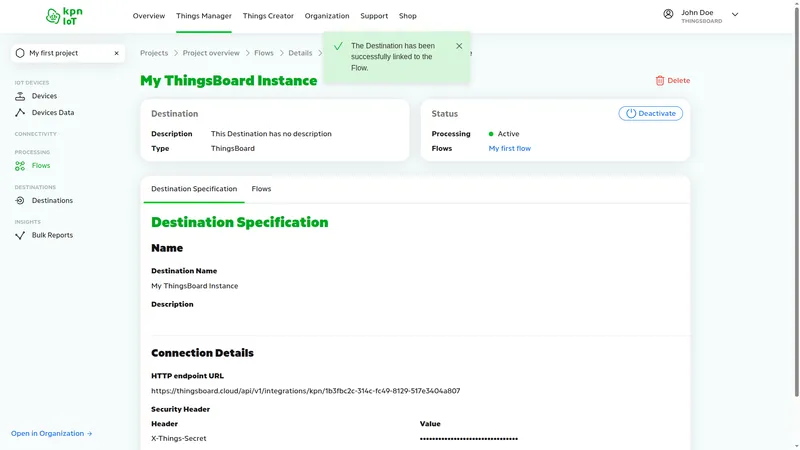Screen dimensions: 800x450
Task: Click the Active processing status
Action: [504, 134]
